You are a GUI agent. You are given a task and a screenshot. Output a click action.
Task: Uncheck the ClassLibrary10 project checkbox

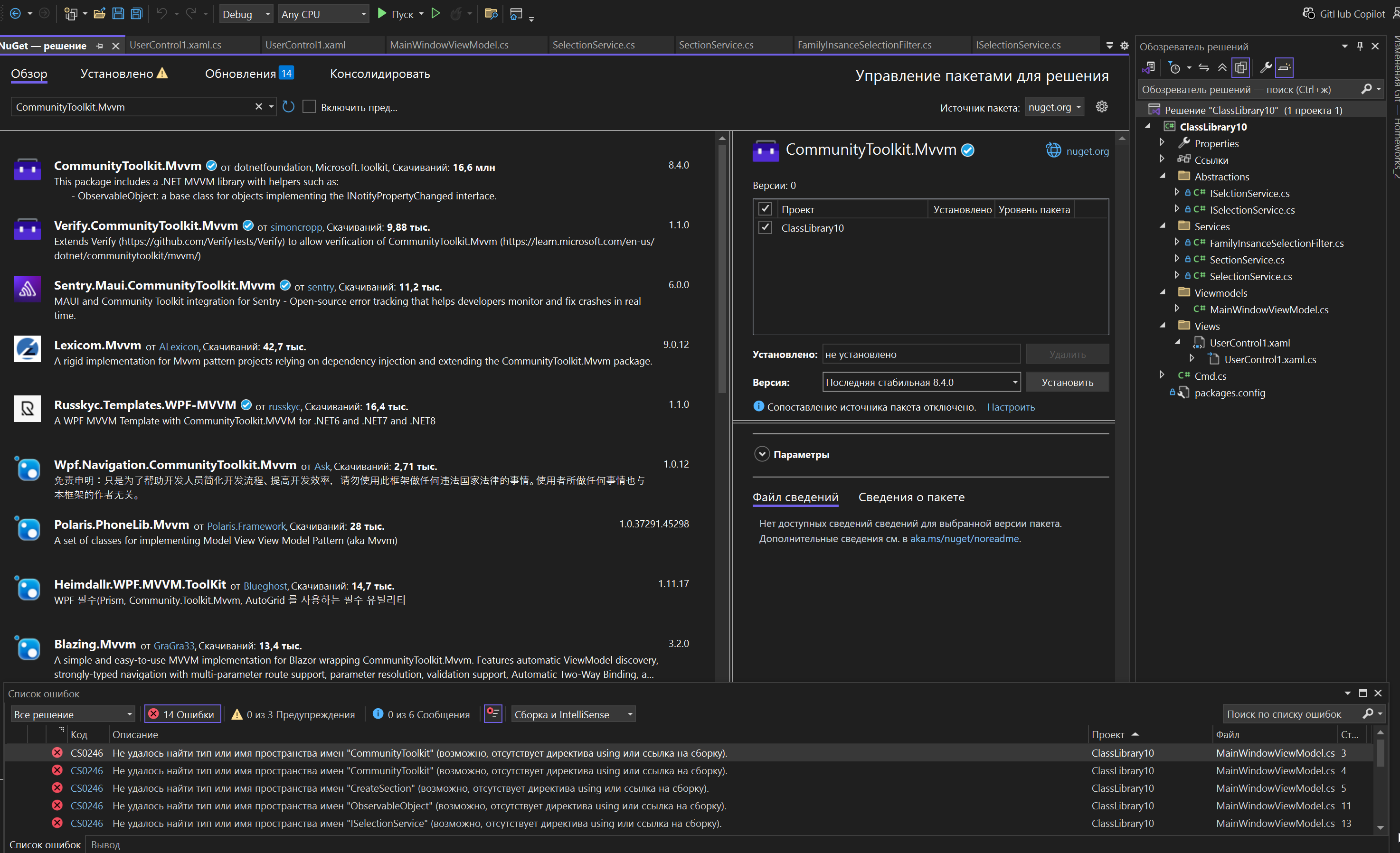point(765,228)
